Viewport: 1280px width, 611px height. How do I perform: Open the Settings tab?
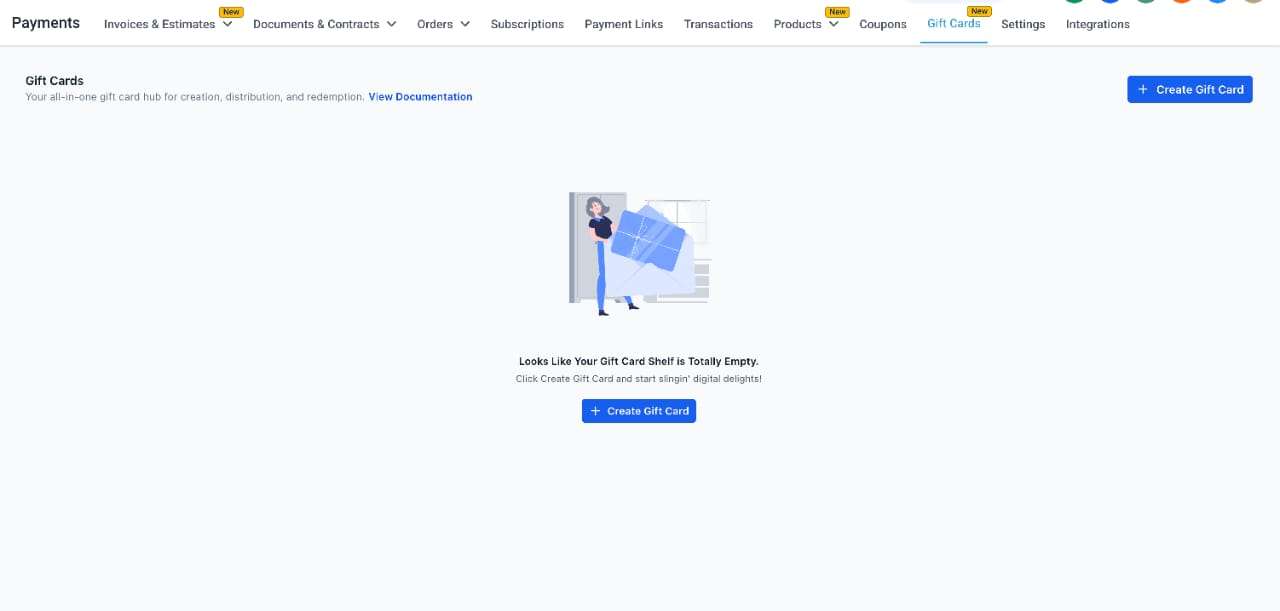tap(1023, 24)
